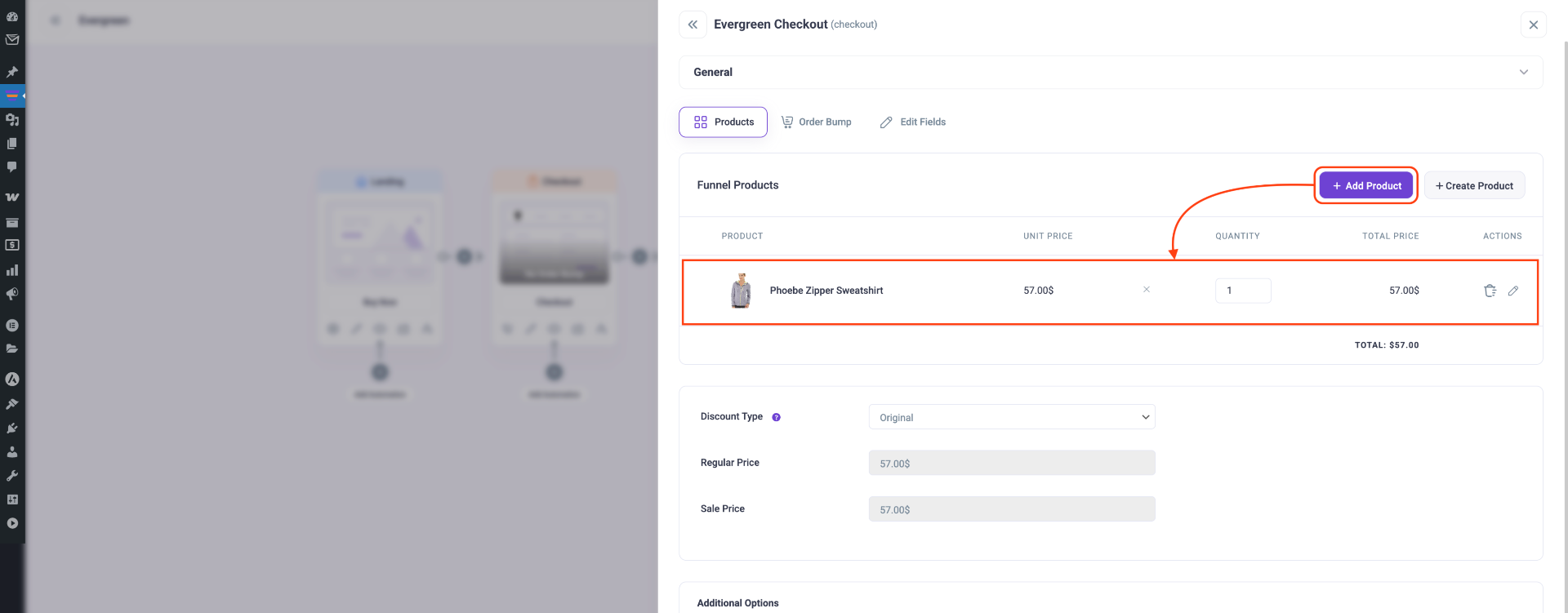Viewport: 1568px width, 613px height.
Task: Click the Discount Type label
Action: pyautogui.click(x=731, y=416)
